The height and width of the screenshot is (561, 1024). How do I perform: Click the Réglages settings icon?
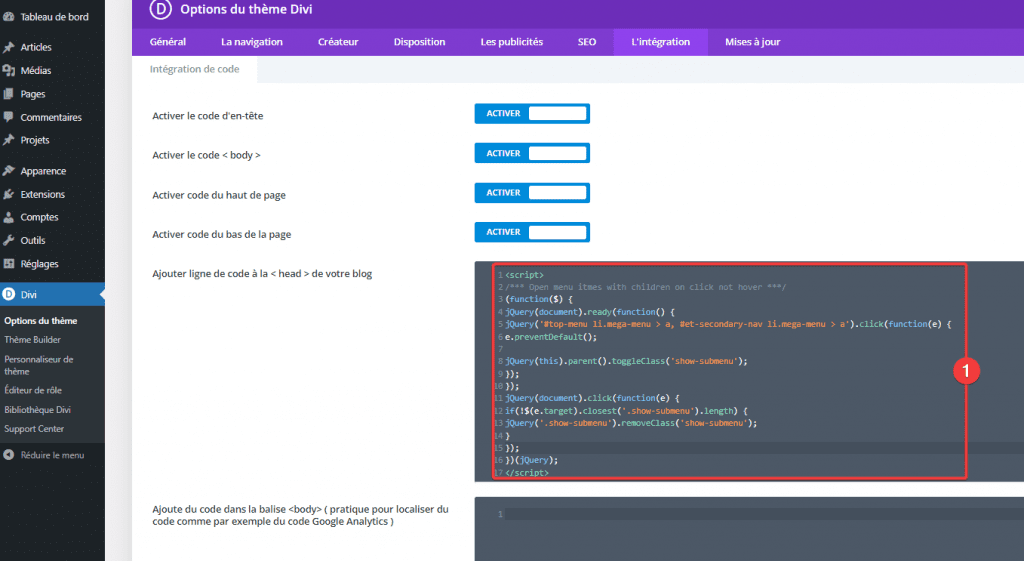8,264
